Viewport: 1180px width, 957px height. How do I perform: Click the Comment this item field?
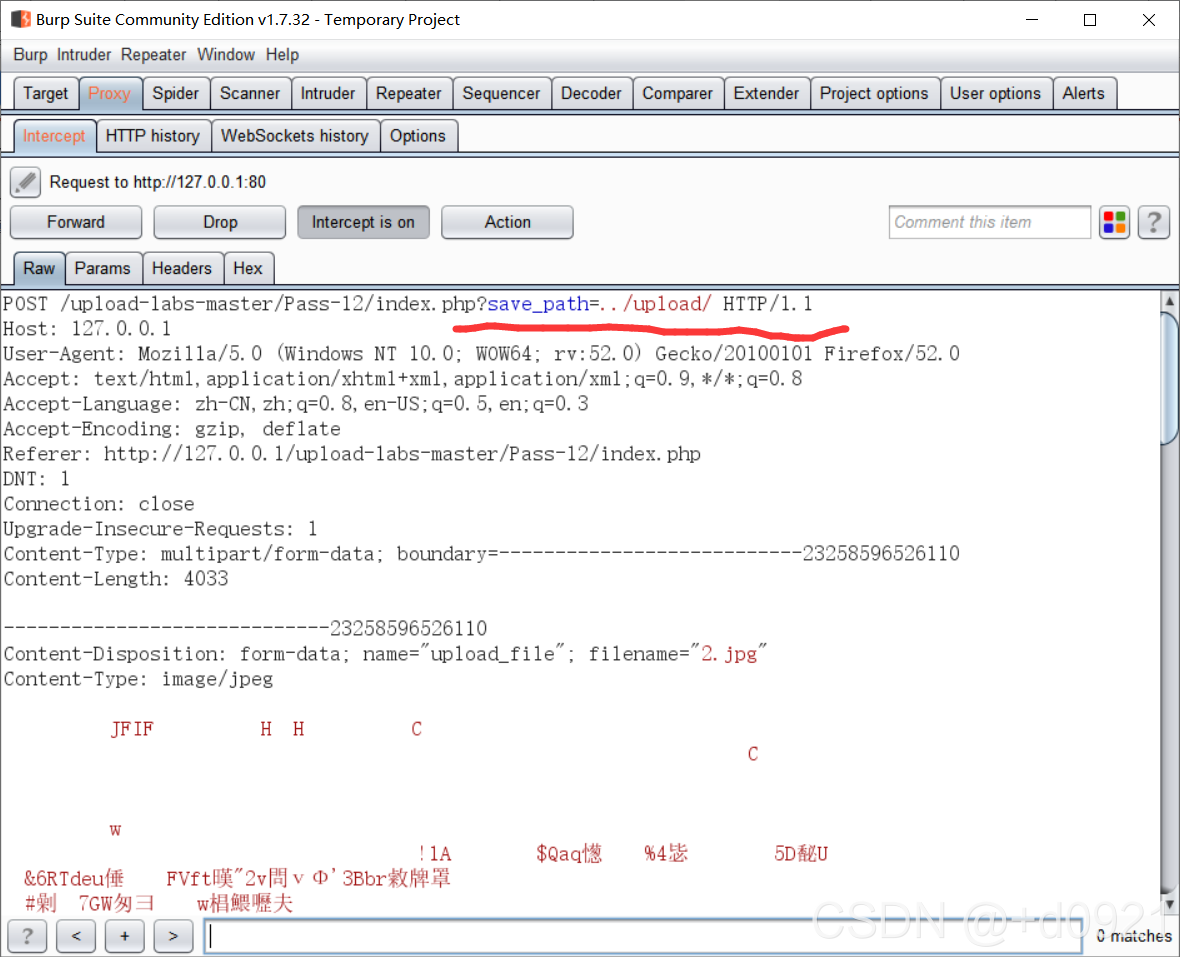(x=990, y=222)
